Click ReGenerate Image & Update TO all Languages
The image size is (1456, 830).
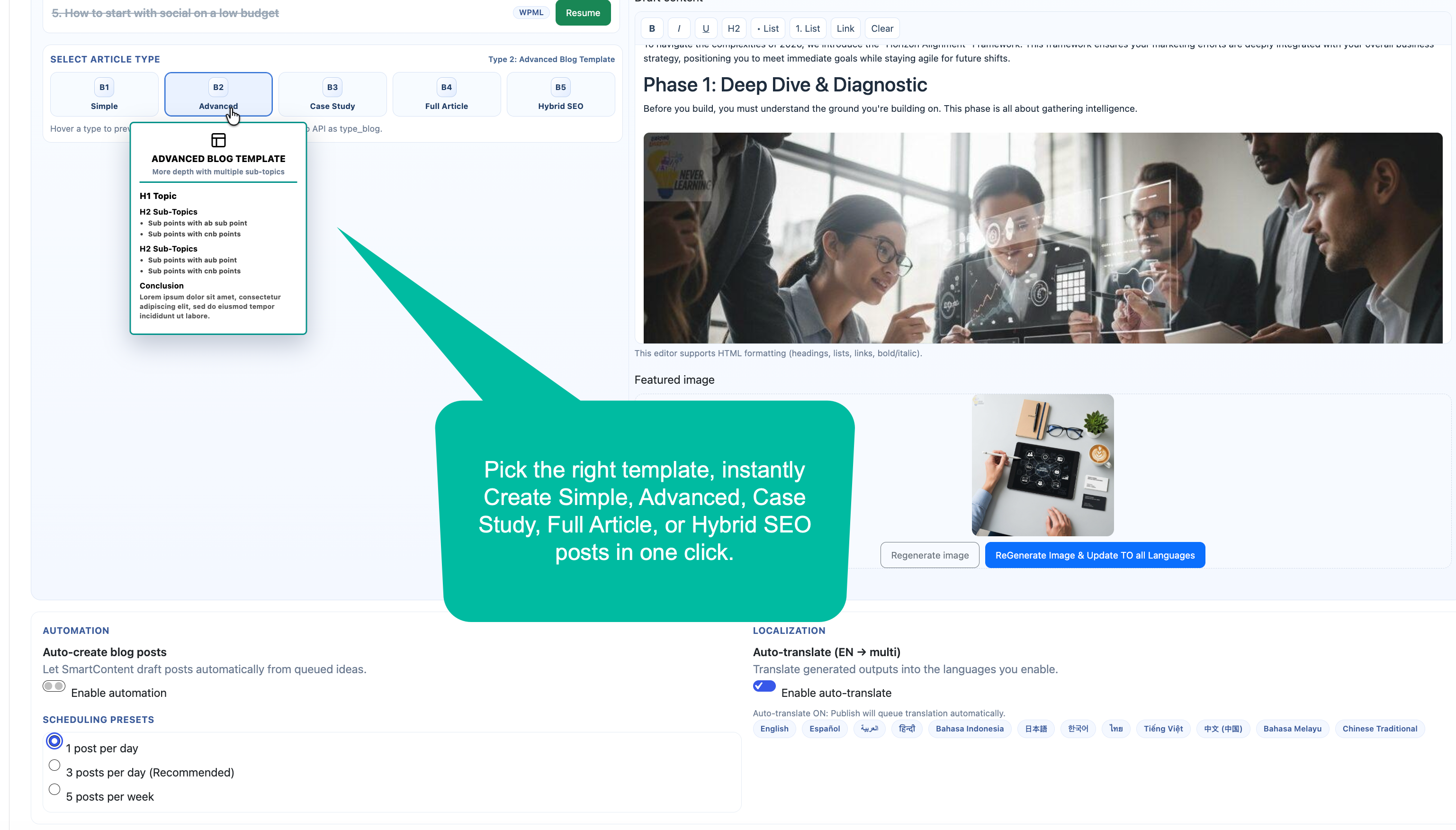pos(1095,555)
